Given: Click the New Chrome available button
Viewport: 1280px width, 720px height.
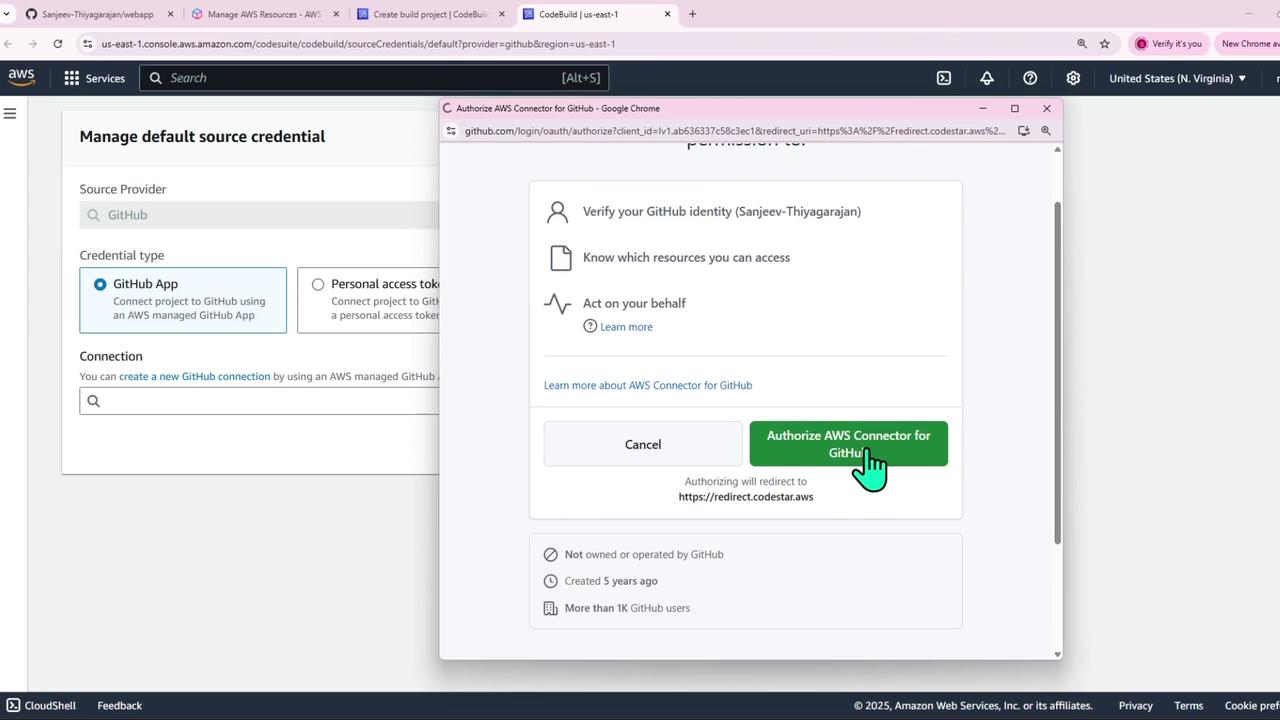Looking at the screenshot, I should pyautogui.click(x=1249, y=44).
